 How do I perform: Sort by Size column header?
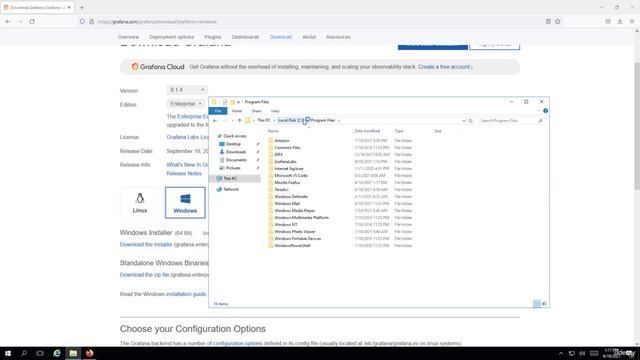pyautogui.click(x=438, y=131)
